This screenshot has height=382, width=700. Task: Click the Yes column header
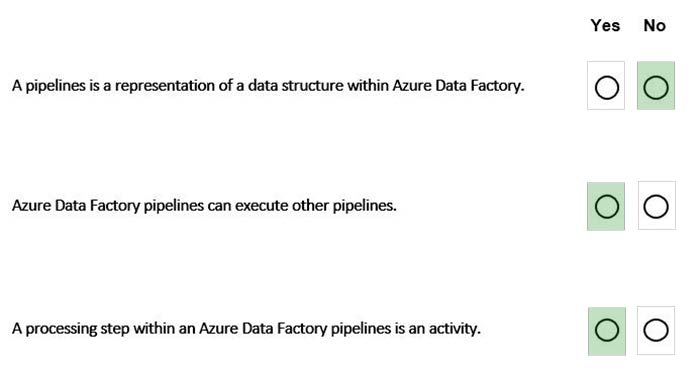coord(605,25)
